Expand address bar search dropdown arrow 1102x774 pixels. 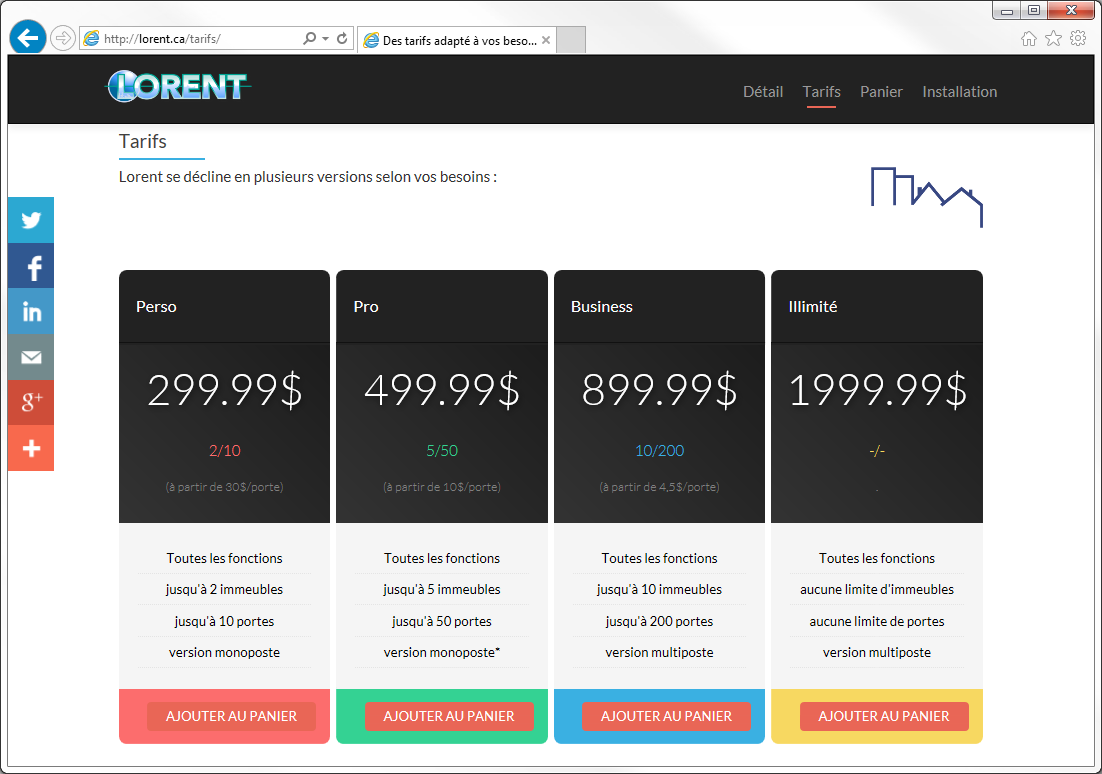coord(325,39)
